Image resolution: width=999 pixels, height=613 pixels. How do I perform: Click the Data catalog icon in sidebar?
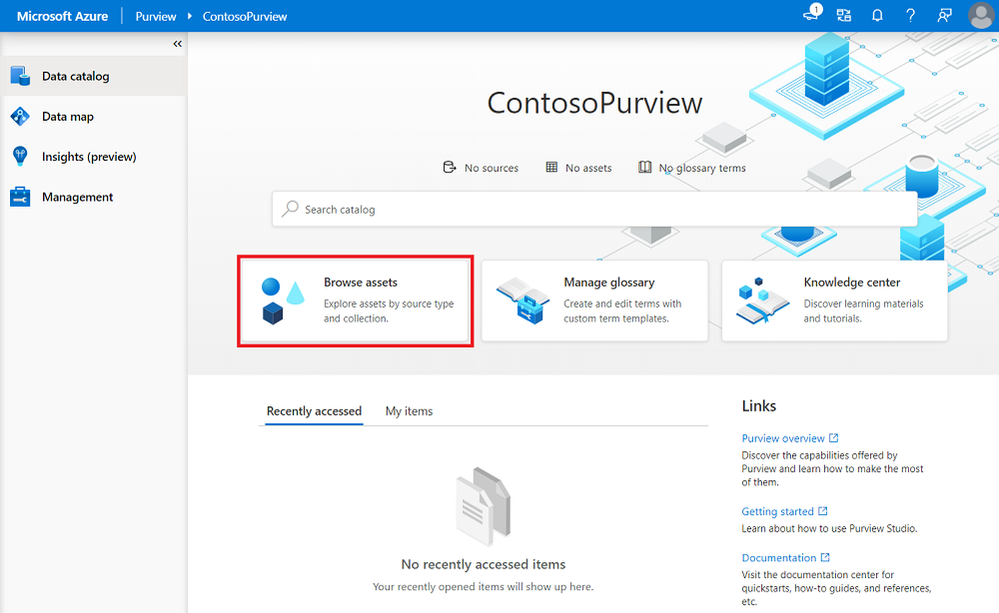20,76
